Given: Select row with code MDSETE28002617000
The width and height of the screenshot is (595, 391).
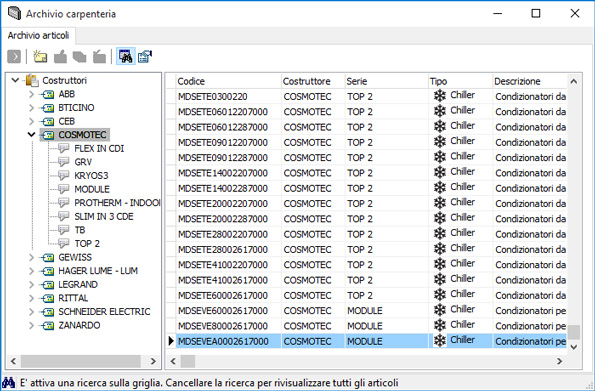Looking at the screenshot, I should click(x=366, y=249).
